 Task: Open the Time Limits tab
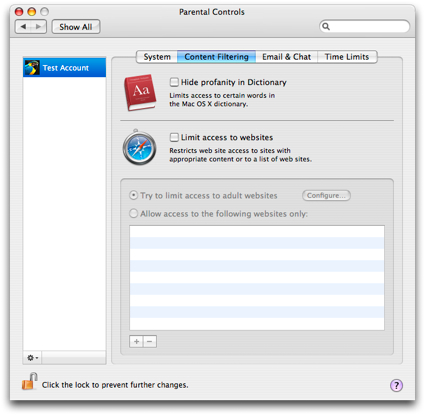(347, 57)
